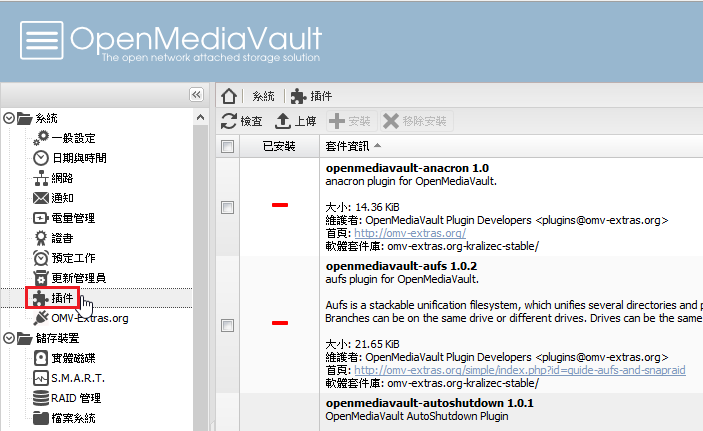The image size is (703, 431).
Task: Click the 系統 folder icon in tree
Action: coord(25,118)
